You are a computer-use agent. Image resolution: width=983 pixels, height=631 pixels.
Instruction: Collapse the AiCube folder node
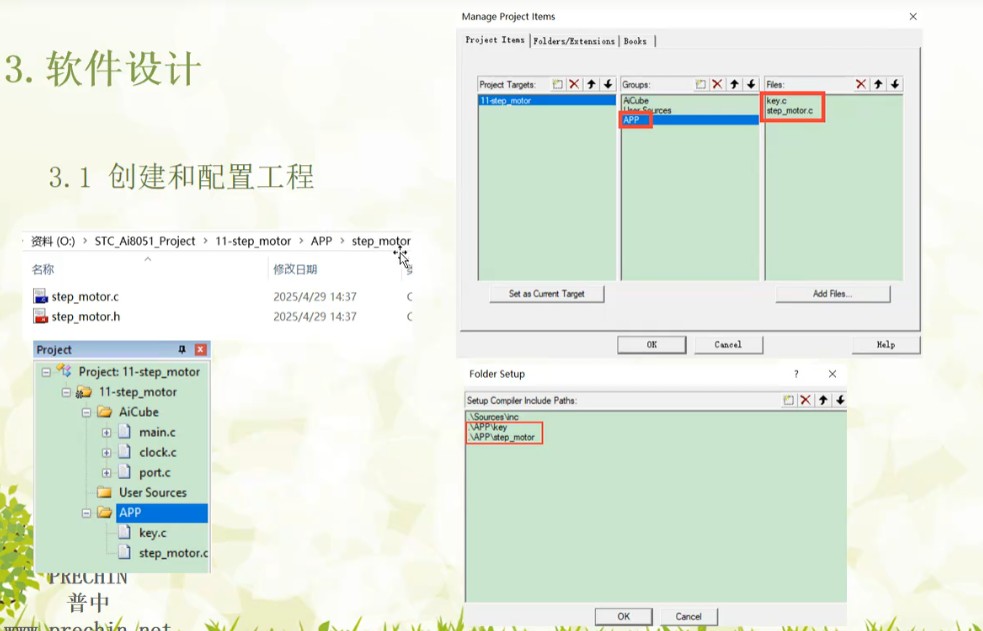click(x=86, y=412)
